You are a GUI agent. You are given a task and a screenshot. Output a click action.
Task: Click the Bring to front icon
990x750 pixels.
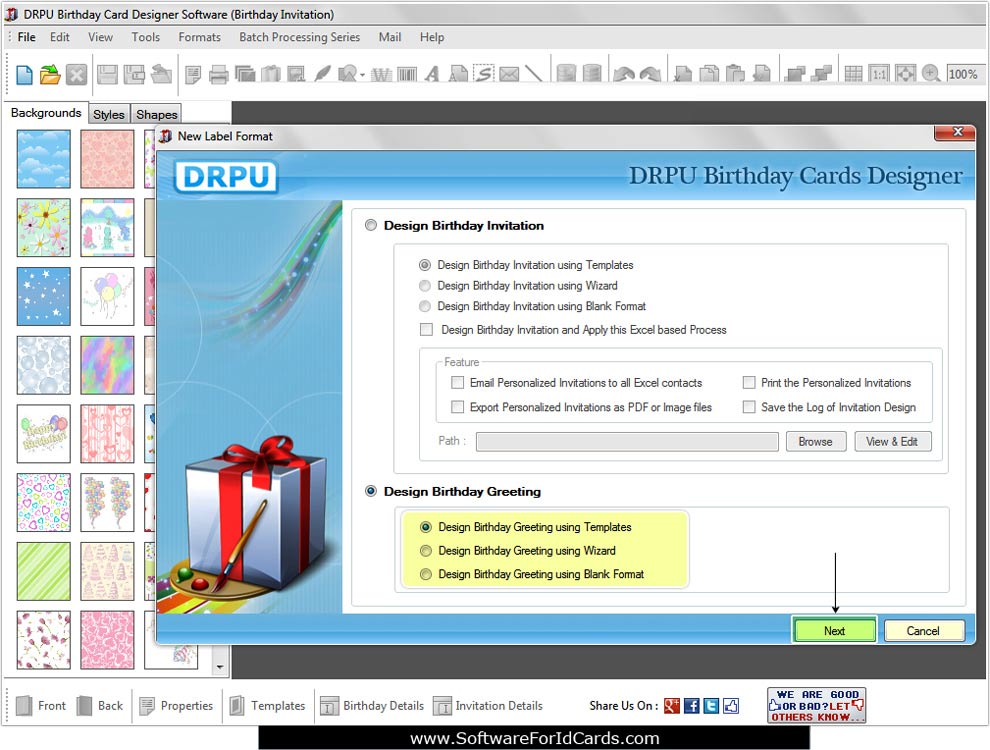tap(794, 74)
